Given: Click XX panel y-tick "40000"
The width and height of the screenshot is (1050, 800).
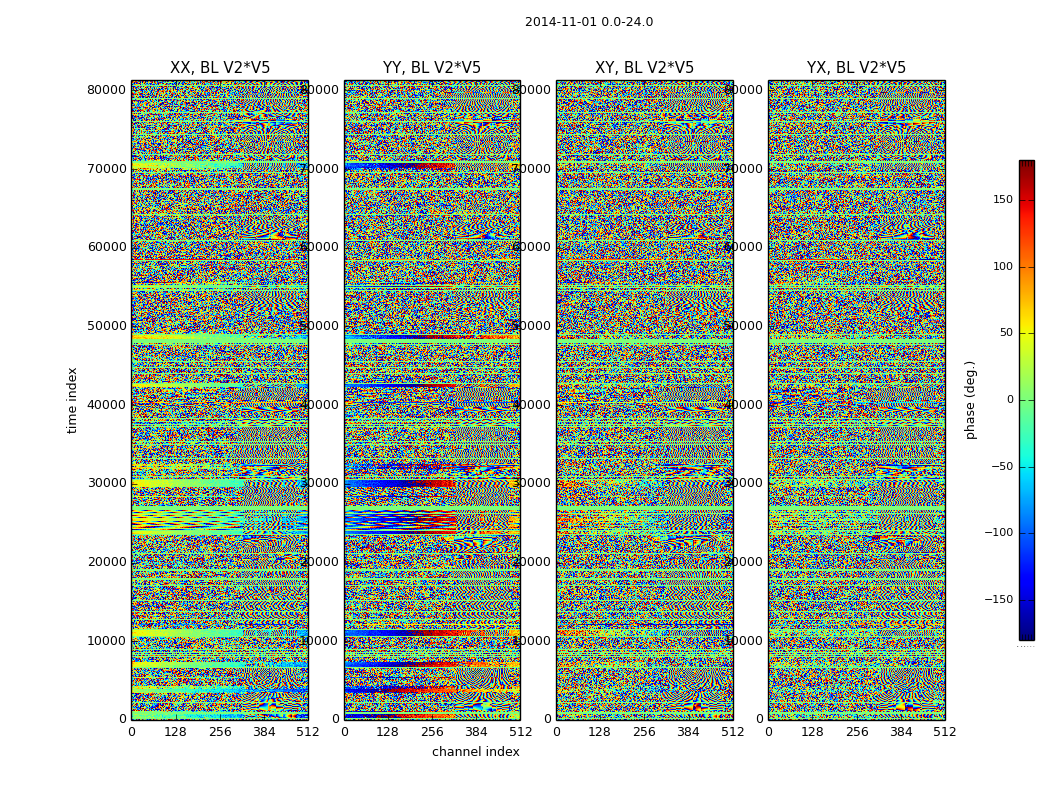Looking at the screenshot, I should pos(106,404).
